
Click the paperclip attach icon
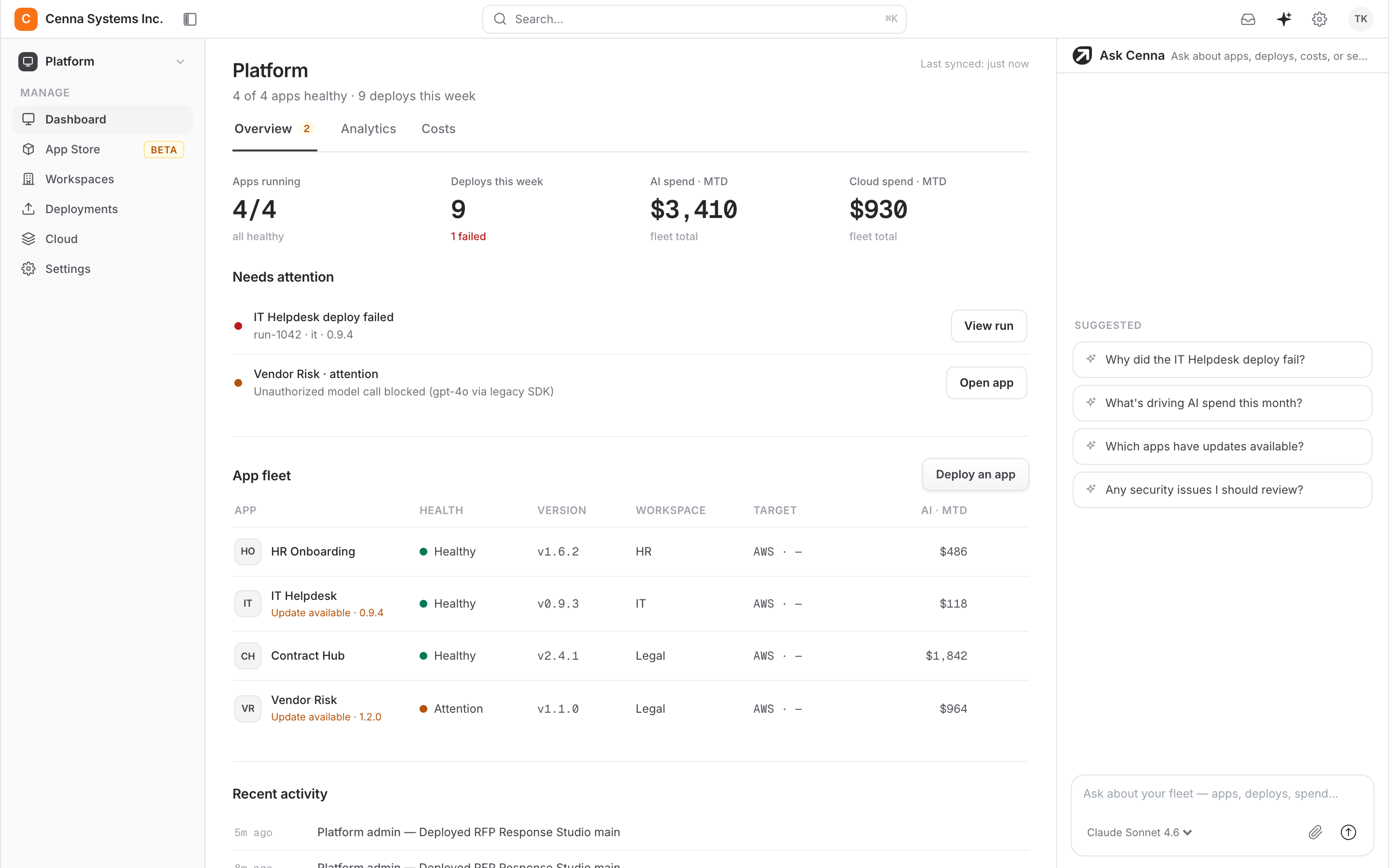click(x=1315, y=832)
